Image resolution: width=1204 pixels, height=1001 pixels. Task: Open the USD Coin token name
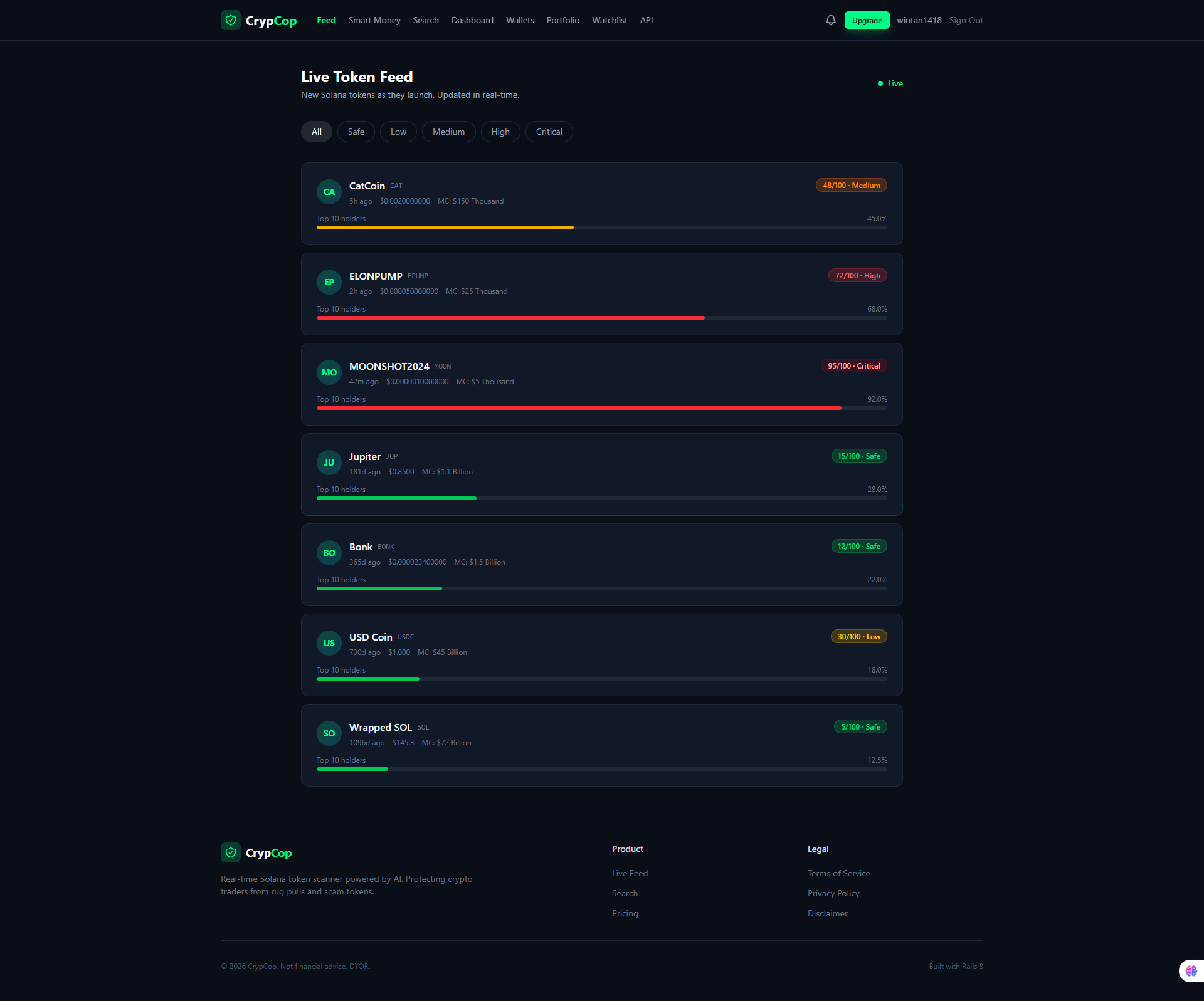(371, 637)
